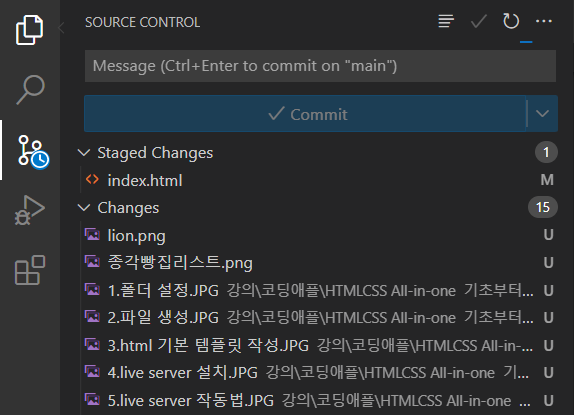Viewport: 574px width, 415px height.
Task: Open the Extensions view icon
Action: pos(30,270)
